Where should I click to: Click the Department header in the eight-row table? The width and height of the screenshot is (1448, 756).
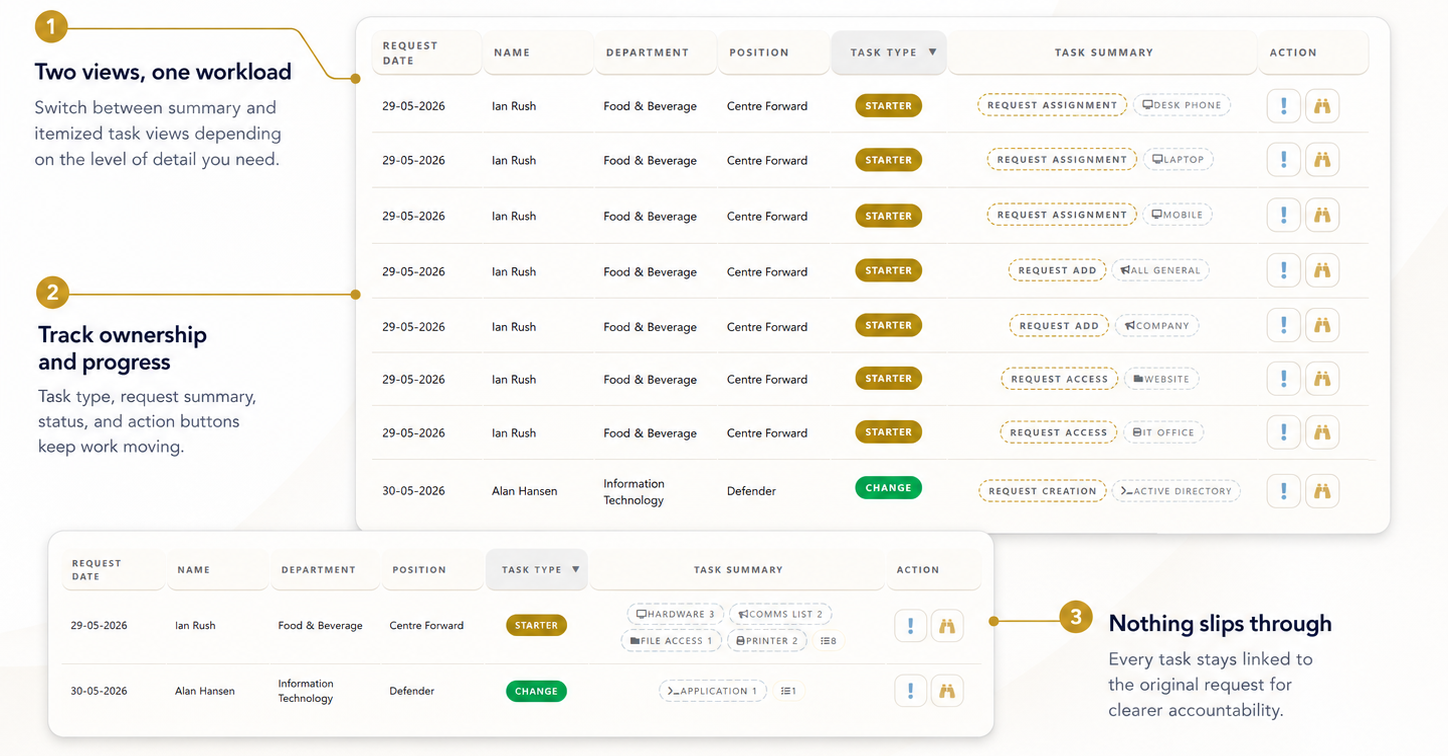click(x=655, y=53)
